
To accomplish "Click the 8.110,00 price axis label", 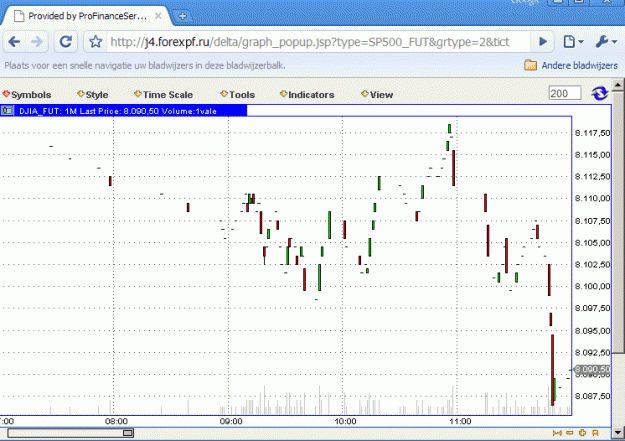I will (x=592, y=198).
